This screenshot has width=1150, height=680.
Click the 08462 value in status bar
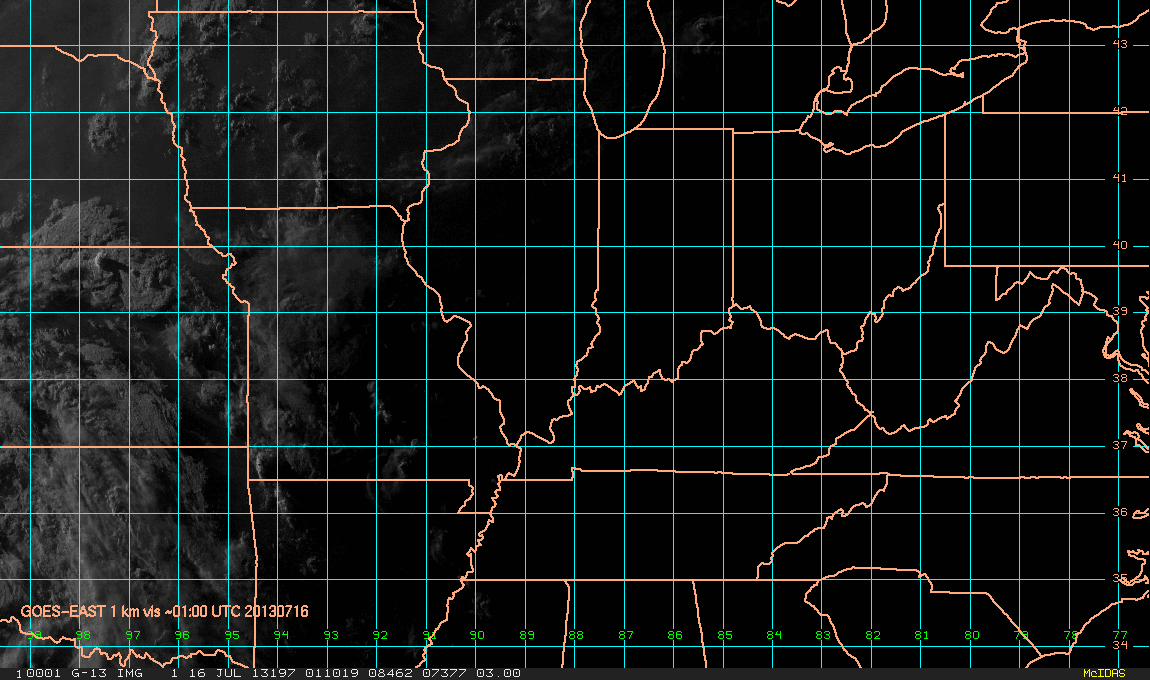click(x=391, y=673)
